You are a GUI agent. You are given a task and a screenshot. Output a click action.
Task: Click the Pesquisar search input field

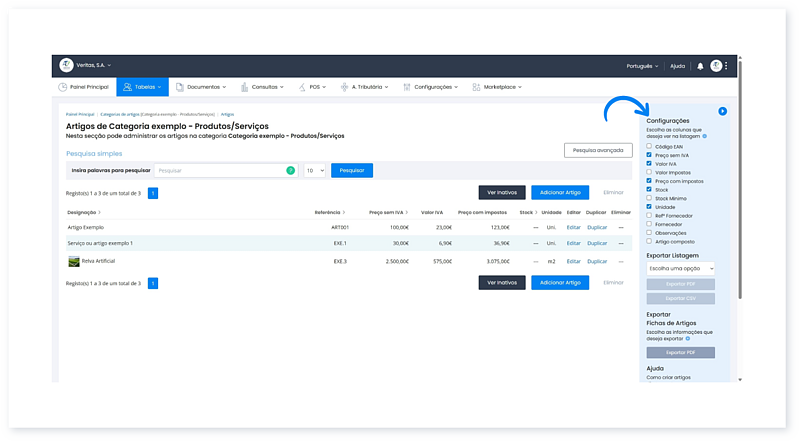click(x=220, y=171)
